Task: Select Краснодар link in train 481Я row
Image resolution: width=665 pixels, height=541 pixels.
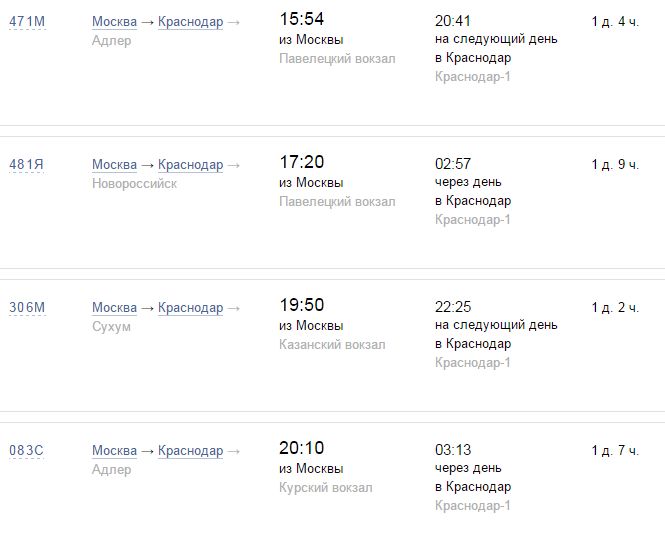Action: click(190, 164)
